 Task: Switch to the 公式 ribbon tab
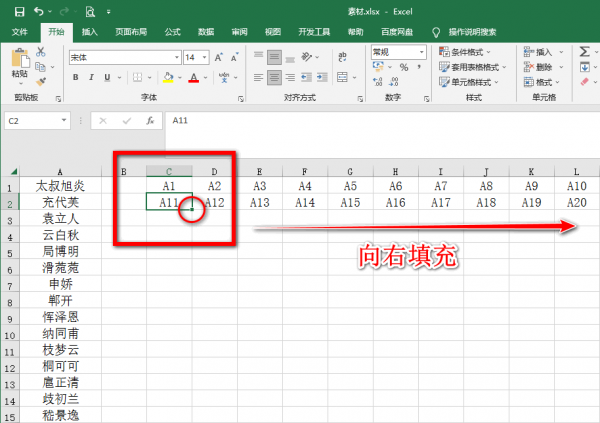coord(170,32)
